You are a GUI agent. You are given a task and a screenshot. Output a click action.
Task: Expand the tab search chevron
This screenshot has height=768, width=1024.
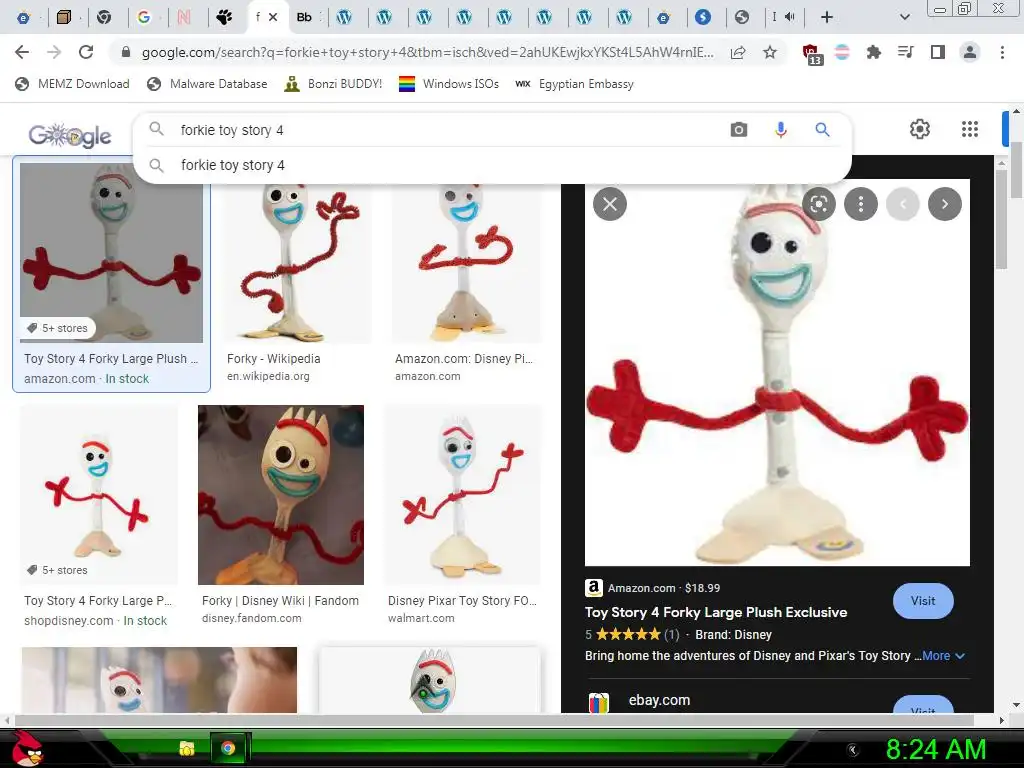pyautogui.click(x=904, y=17)
